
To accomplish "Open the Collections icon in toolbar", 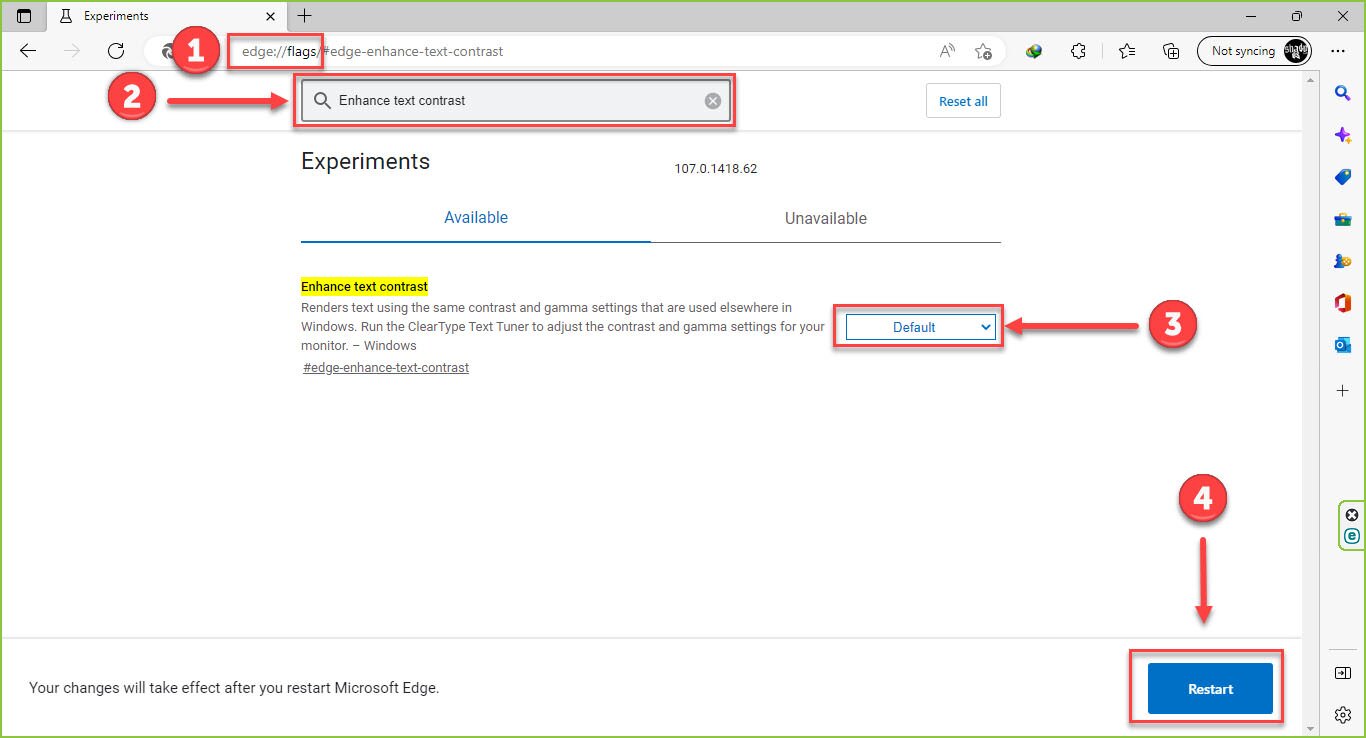I will click(1171, 51).
